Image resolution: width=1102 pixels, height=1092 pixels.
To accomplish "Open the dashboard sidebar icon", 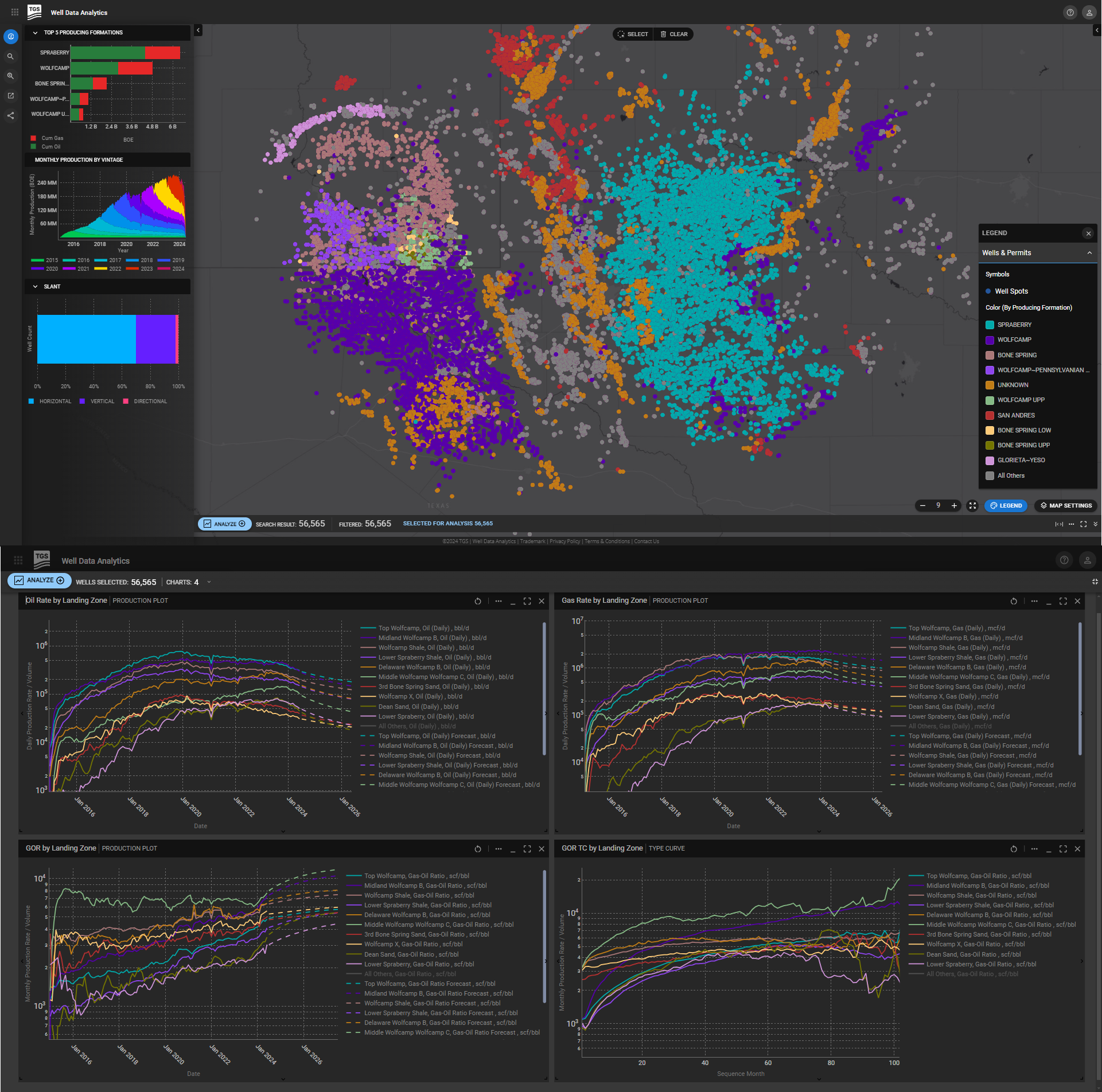I will tap(11, 37).
